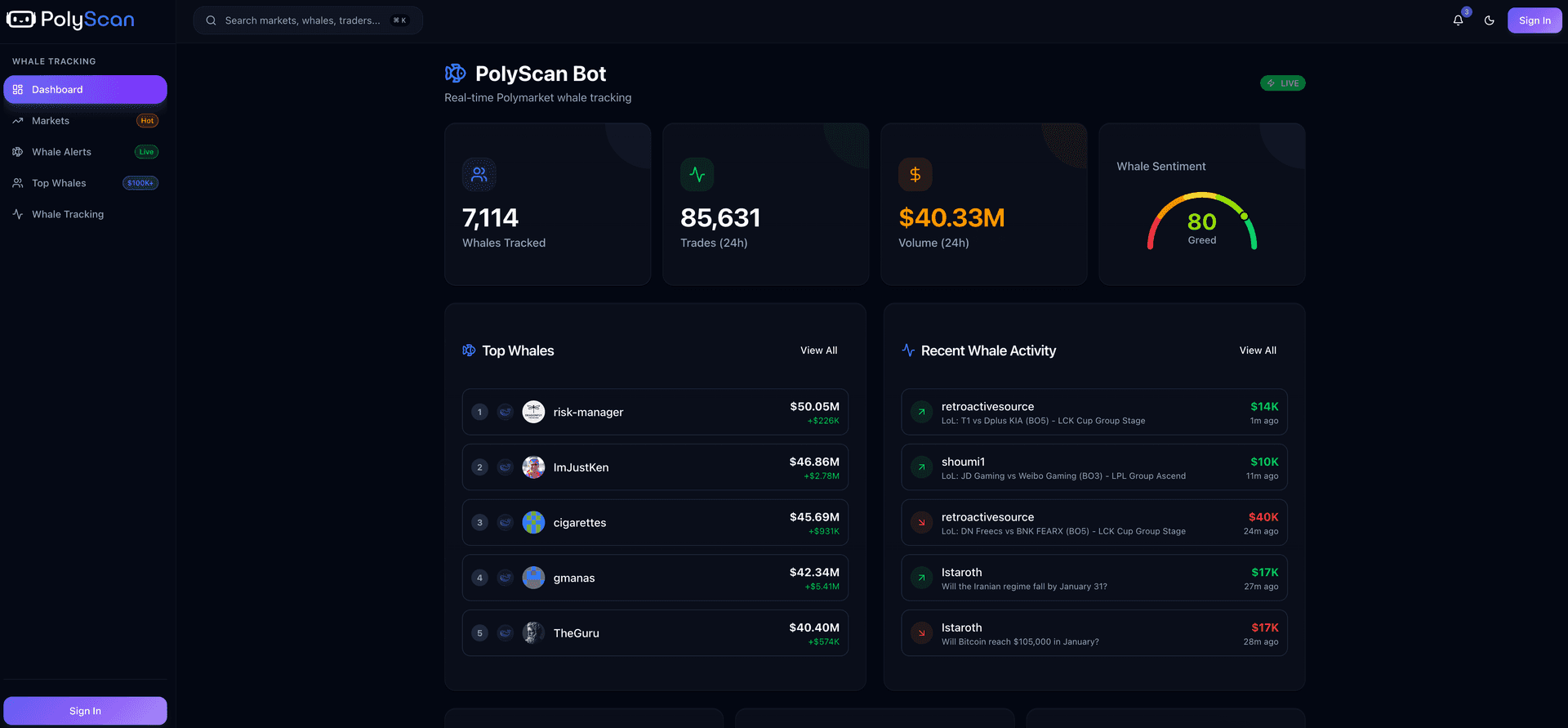Viewport: 1568px width, 728px height.
Task: Click risk-manager's profile avatar
Action: (533, 412)
